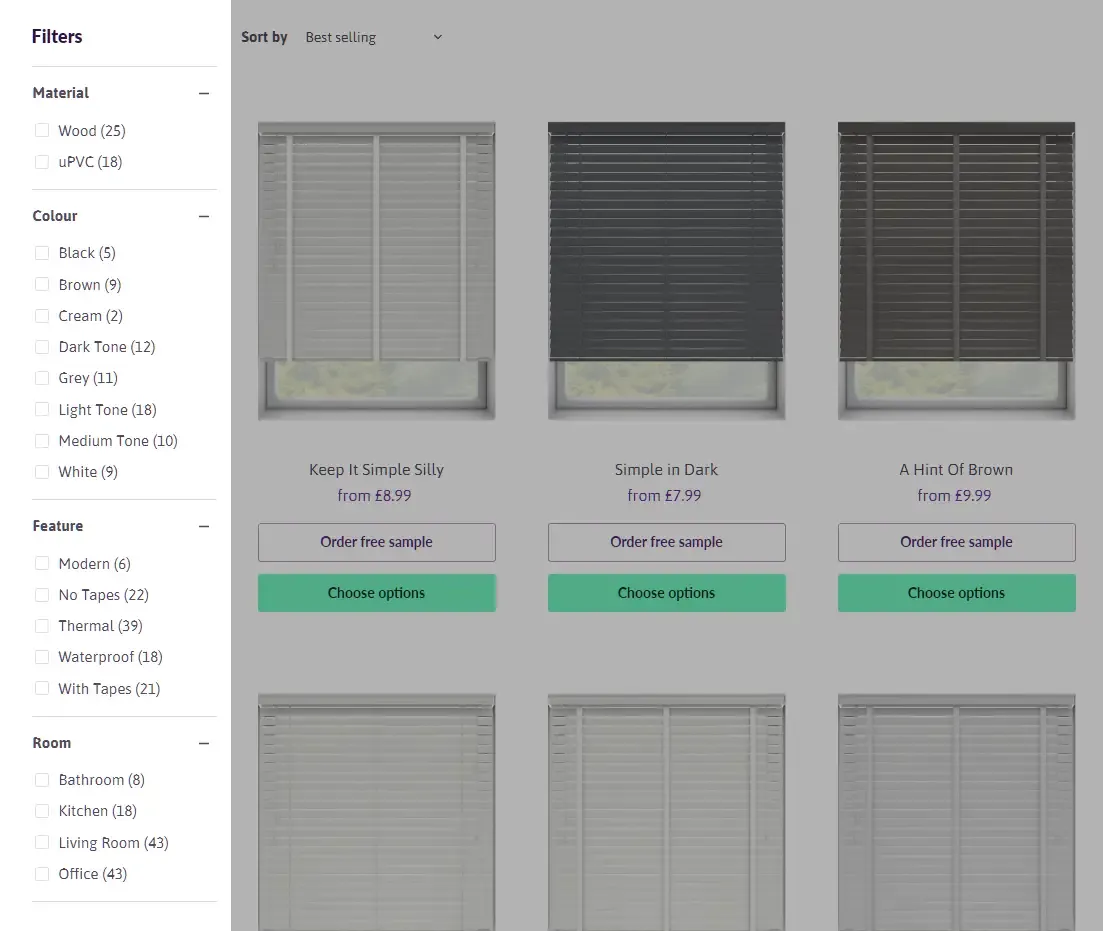Tick the Medium Tone filter checkbox
The height and width of the screenshot is (931, 1103).
coord(42,441)
